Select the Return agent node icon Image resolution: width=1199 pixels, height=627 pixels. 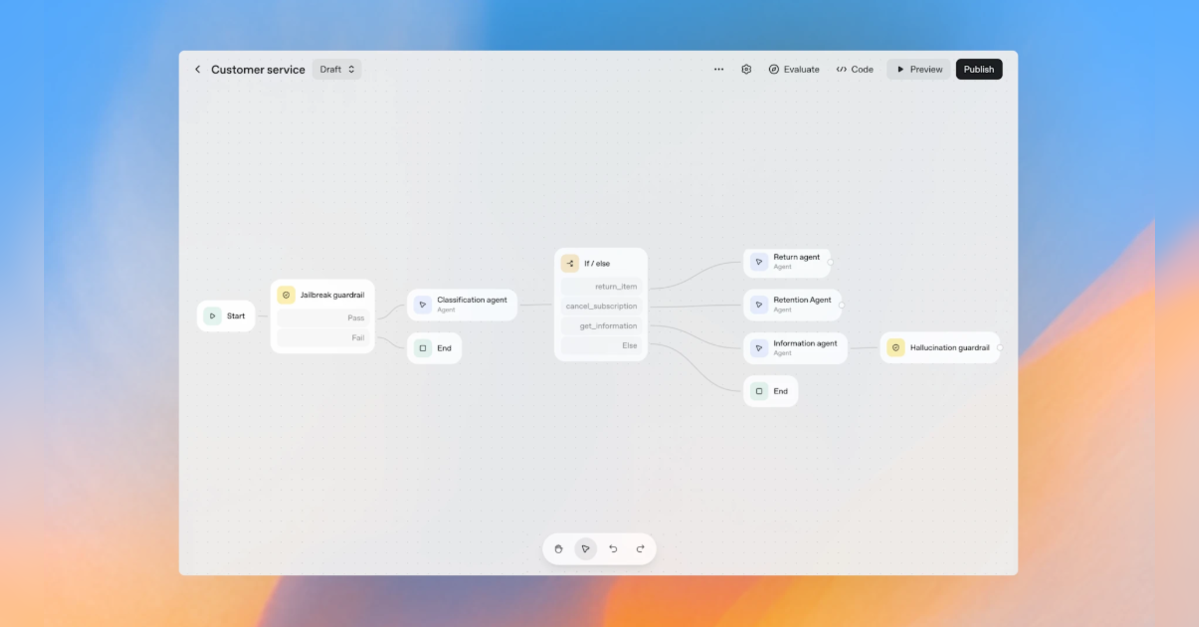760,261
